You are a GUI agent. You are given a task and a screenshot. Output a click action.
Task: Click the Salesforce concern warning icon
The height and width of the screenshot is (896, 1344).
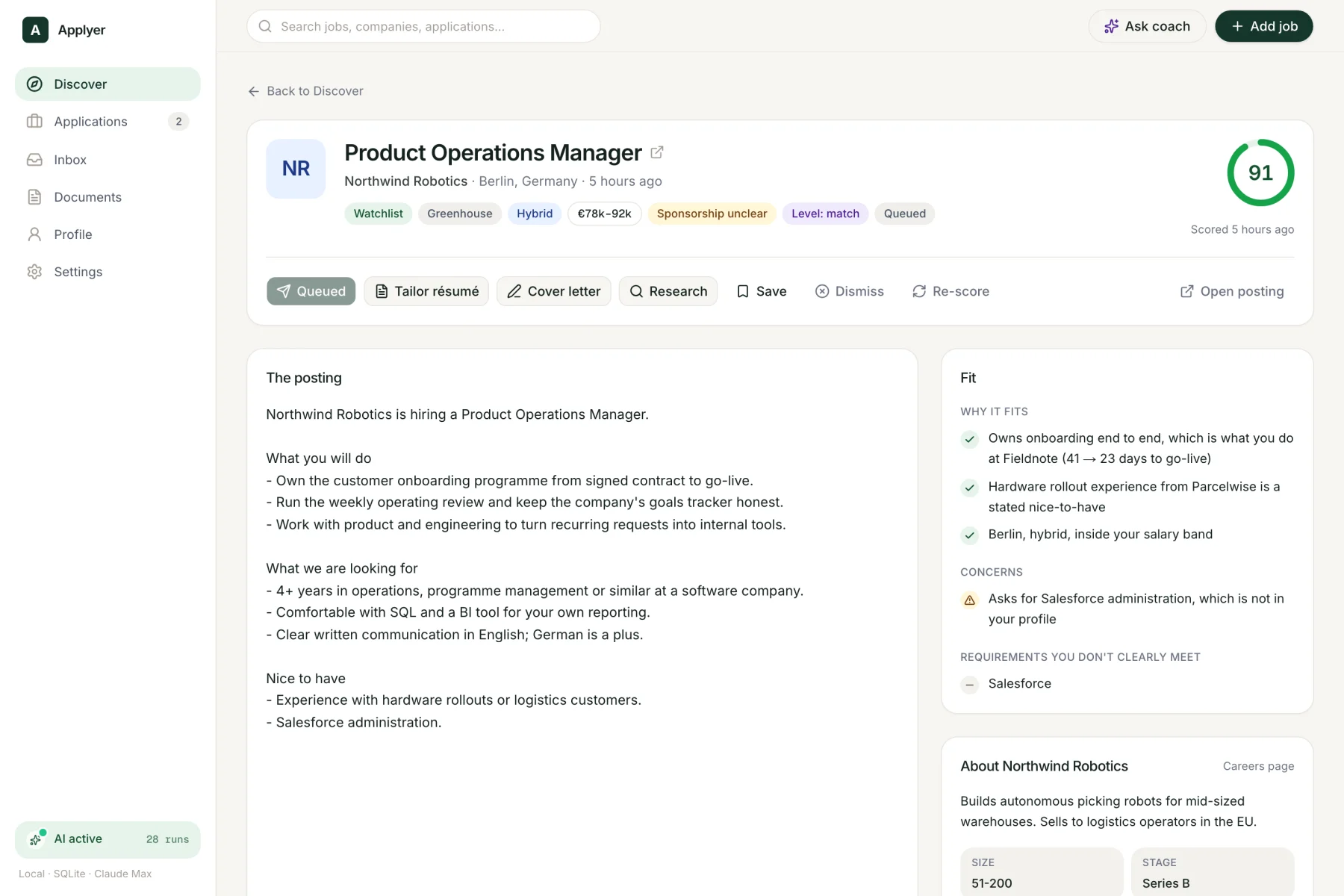[970, 600]
